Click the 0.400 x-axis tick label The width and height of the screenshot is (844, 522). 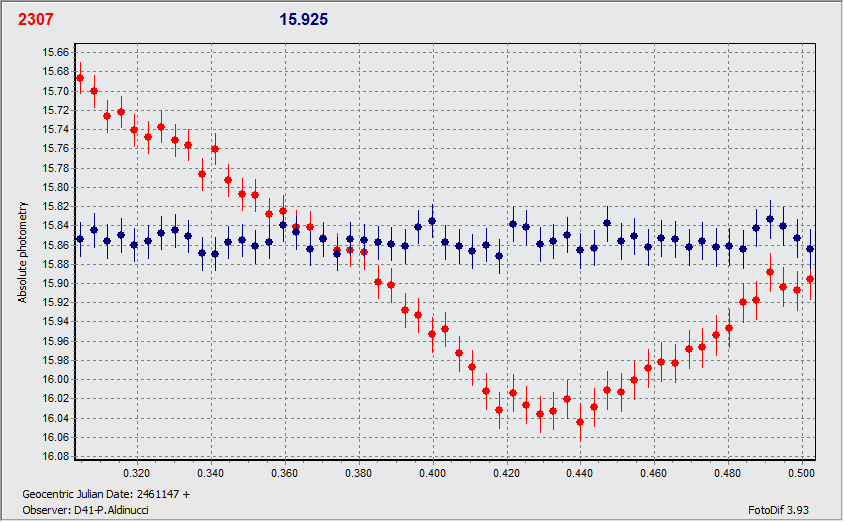(433, 472)
